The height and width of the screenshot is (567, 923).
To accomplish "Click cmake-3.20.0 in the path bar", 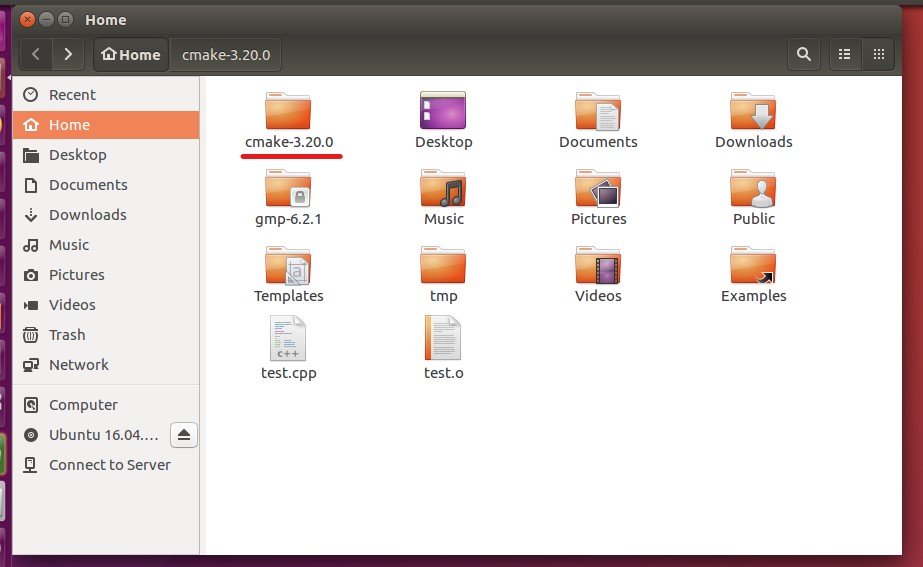I will pos(226,55).
